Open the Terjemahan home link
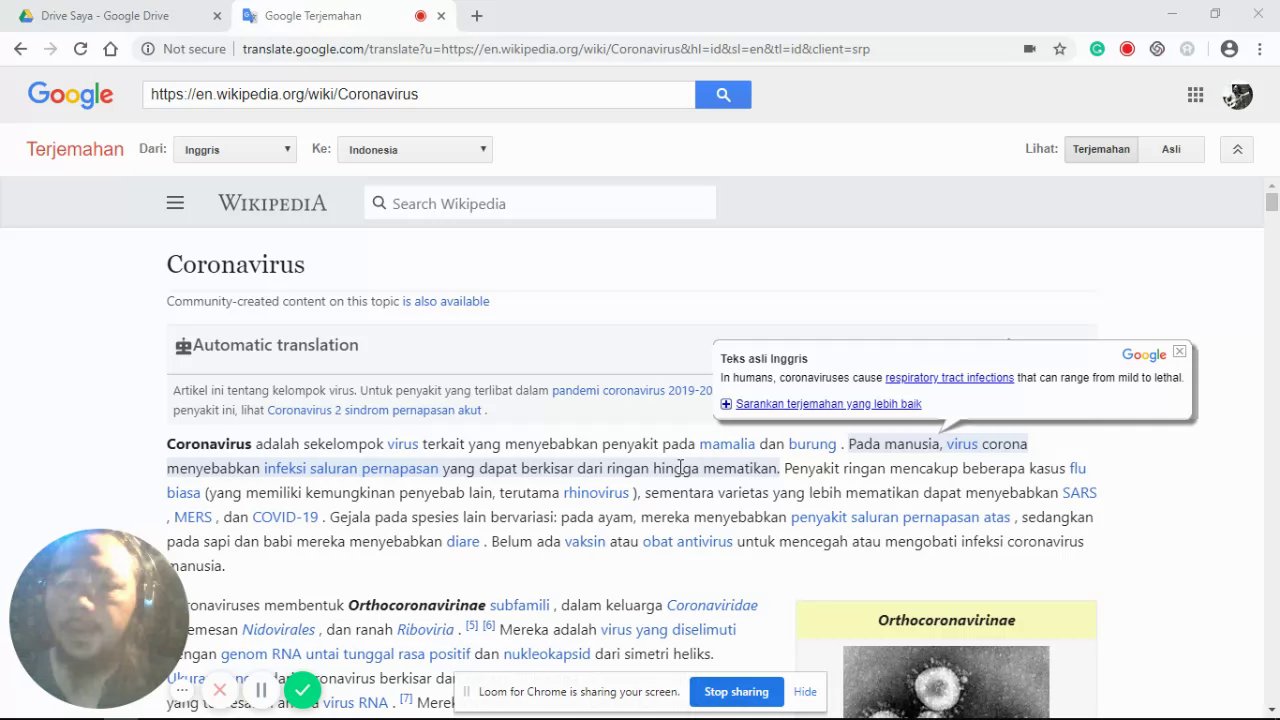Image resolution: width=1280 pixels, height=720 pixels. point(75,149)
